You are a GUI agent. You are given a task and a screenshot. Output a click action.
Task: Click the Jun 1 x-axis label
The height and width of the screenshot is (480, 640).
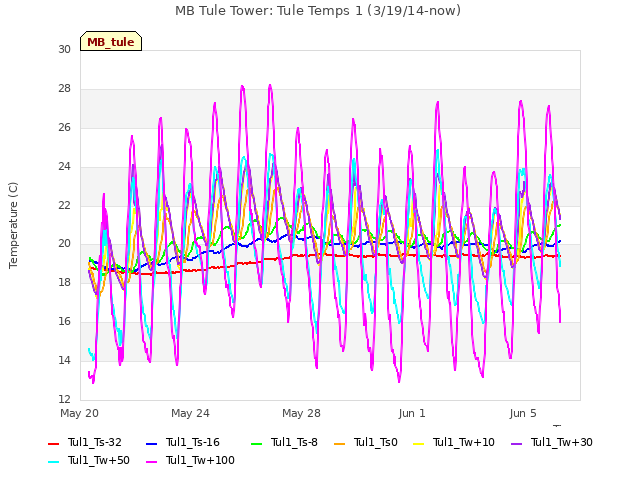(412, 413)
